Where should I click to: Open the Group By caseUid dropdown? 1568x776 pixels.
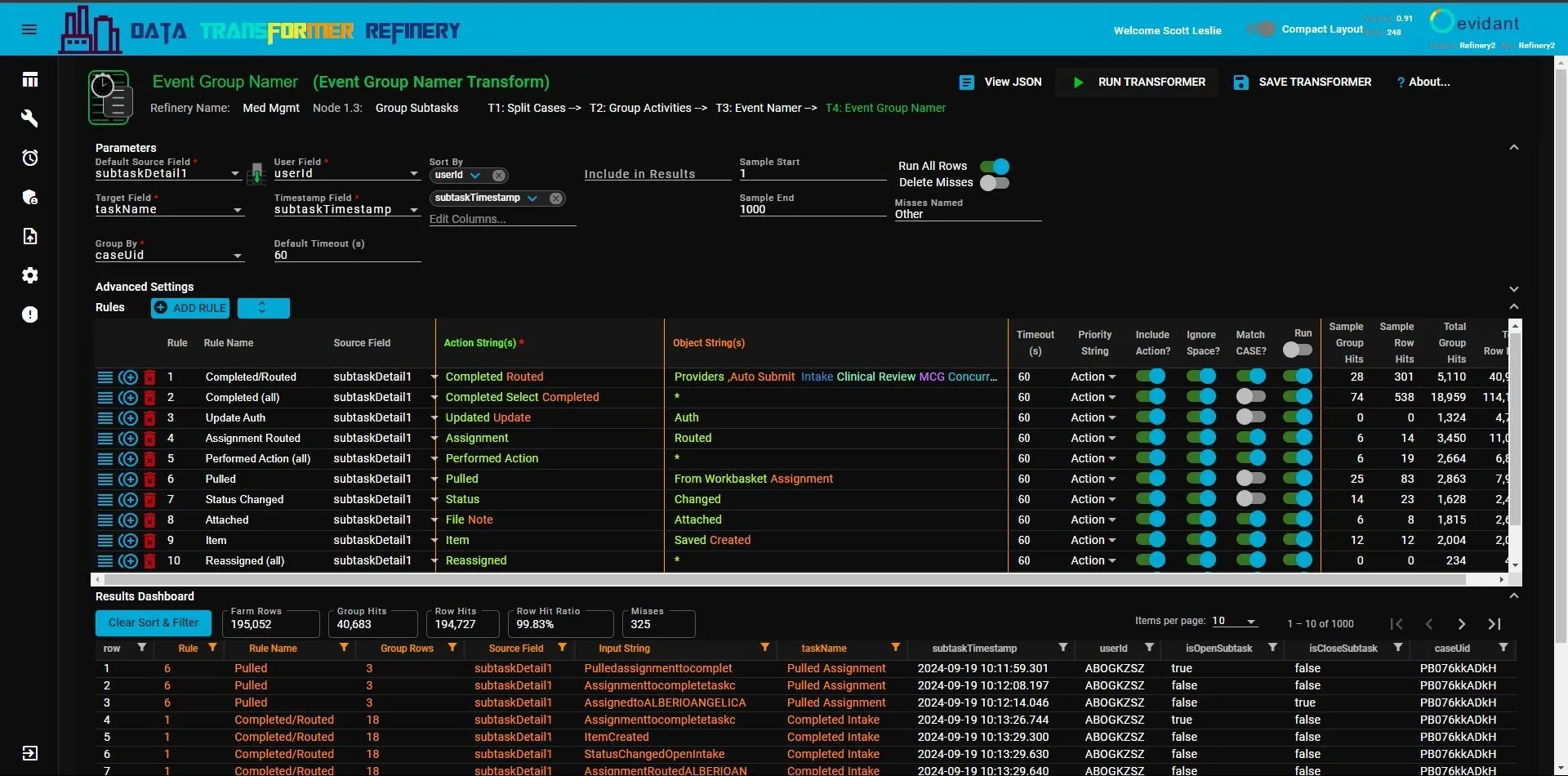(168, 256)
